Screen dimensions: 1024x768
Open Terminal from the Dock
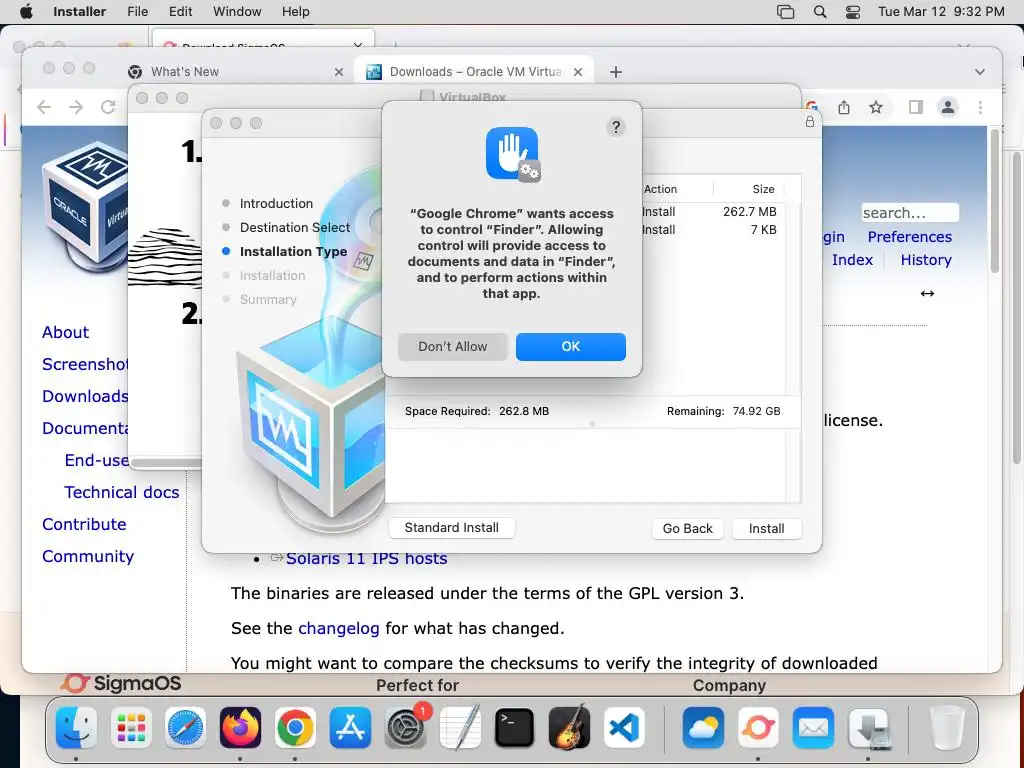pos(514,728)
